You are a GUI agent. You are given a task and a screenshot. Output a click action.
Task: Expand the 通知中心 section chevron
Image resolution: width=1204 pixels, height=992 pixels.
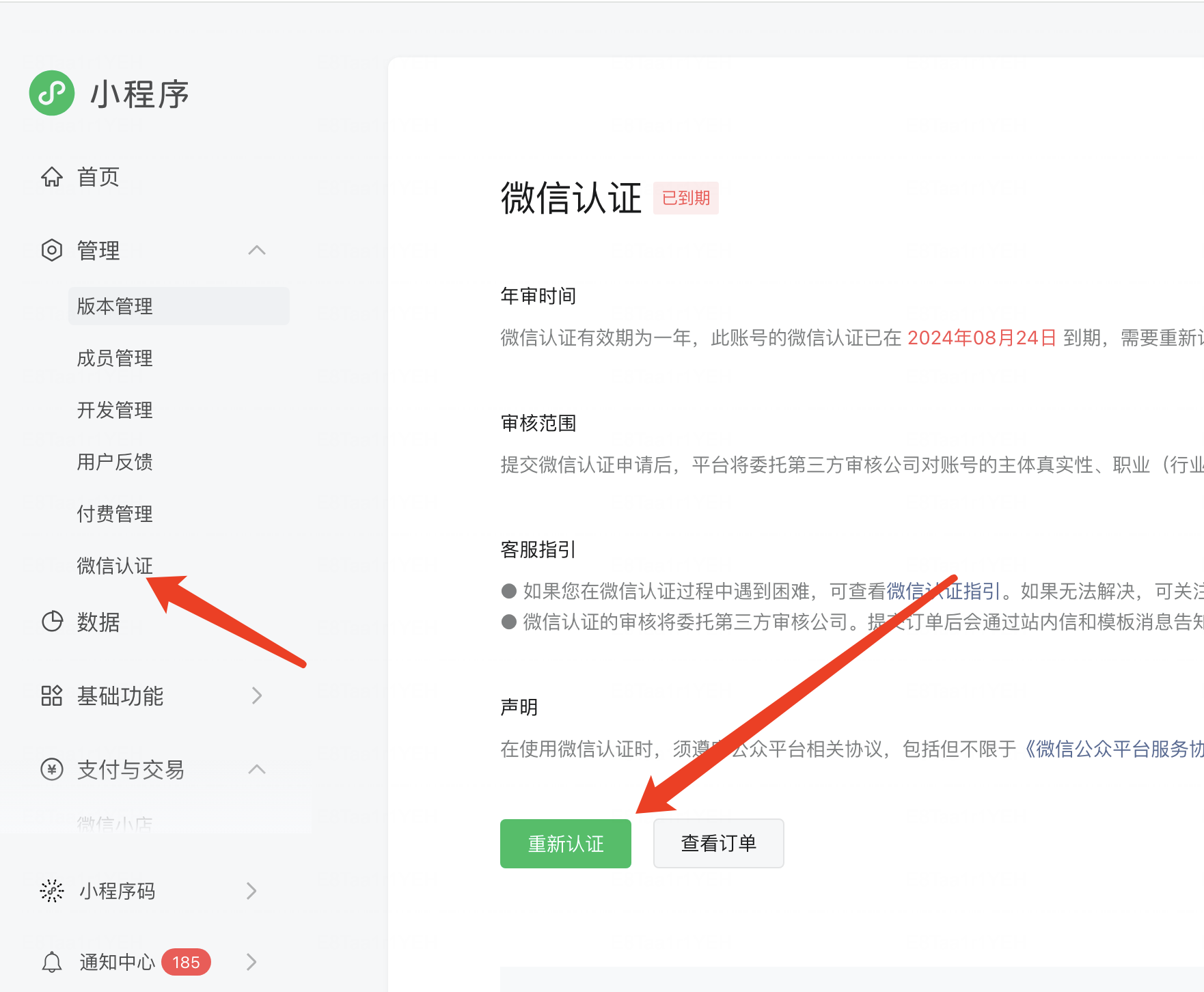pos(251,962)
